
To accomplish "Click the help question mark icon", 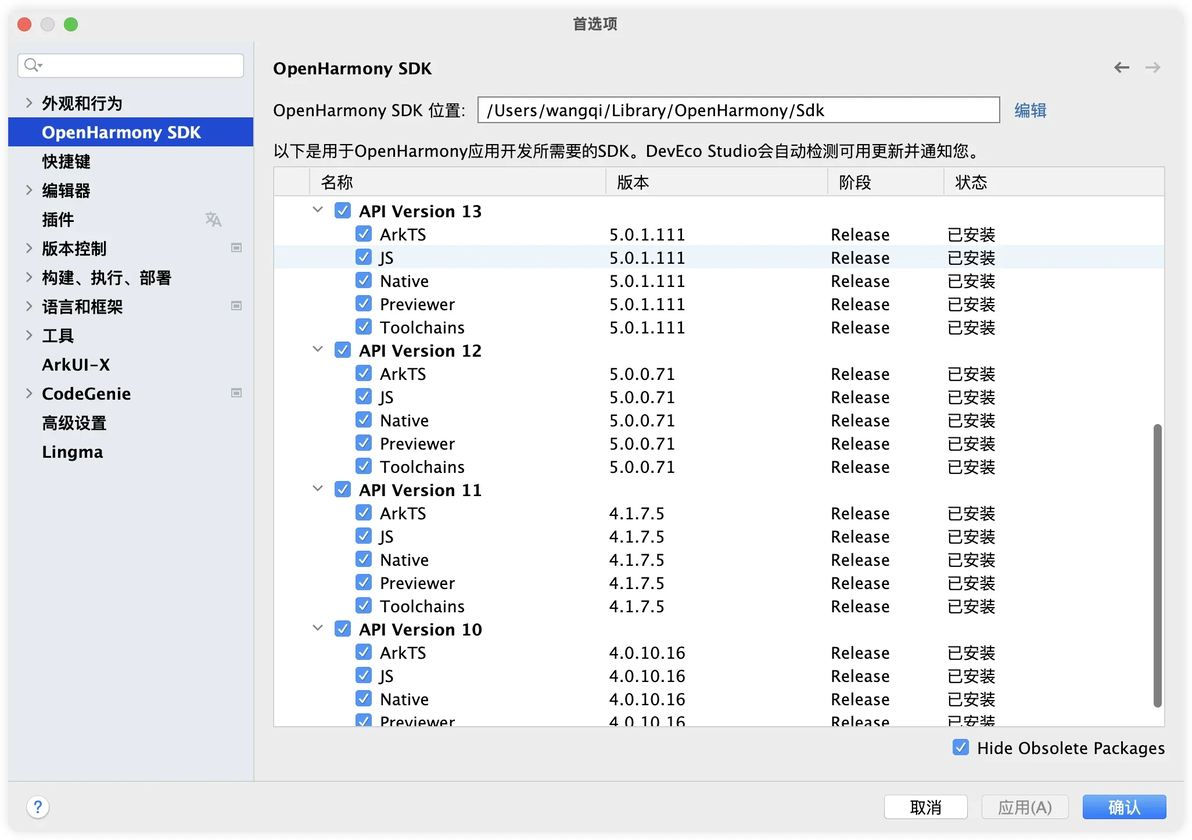I will pyautogui.click(x=37, y=807).
